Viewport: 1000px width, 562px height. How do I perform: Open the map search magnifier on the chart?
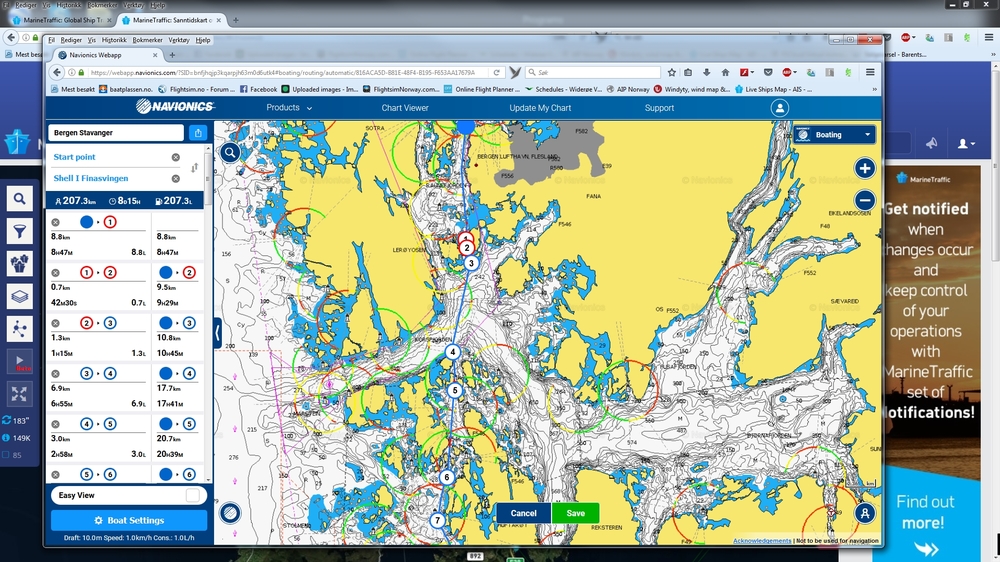pyautogui.click(x=230, y=152)
